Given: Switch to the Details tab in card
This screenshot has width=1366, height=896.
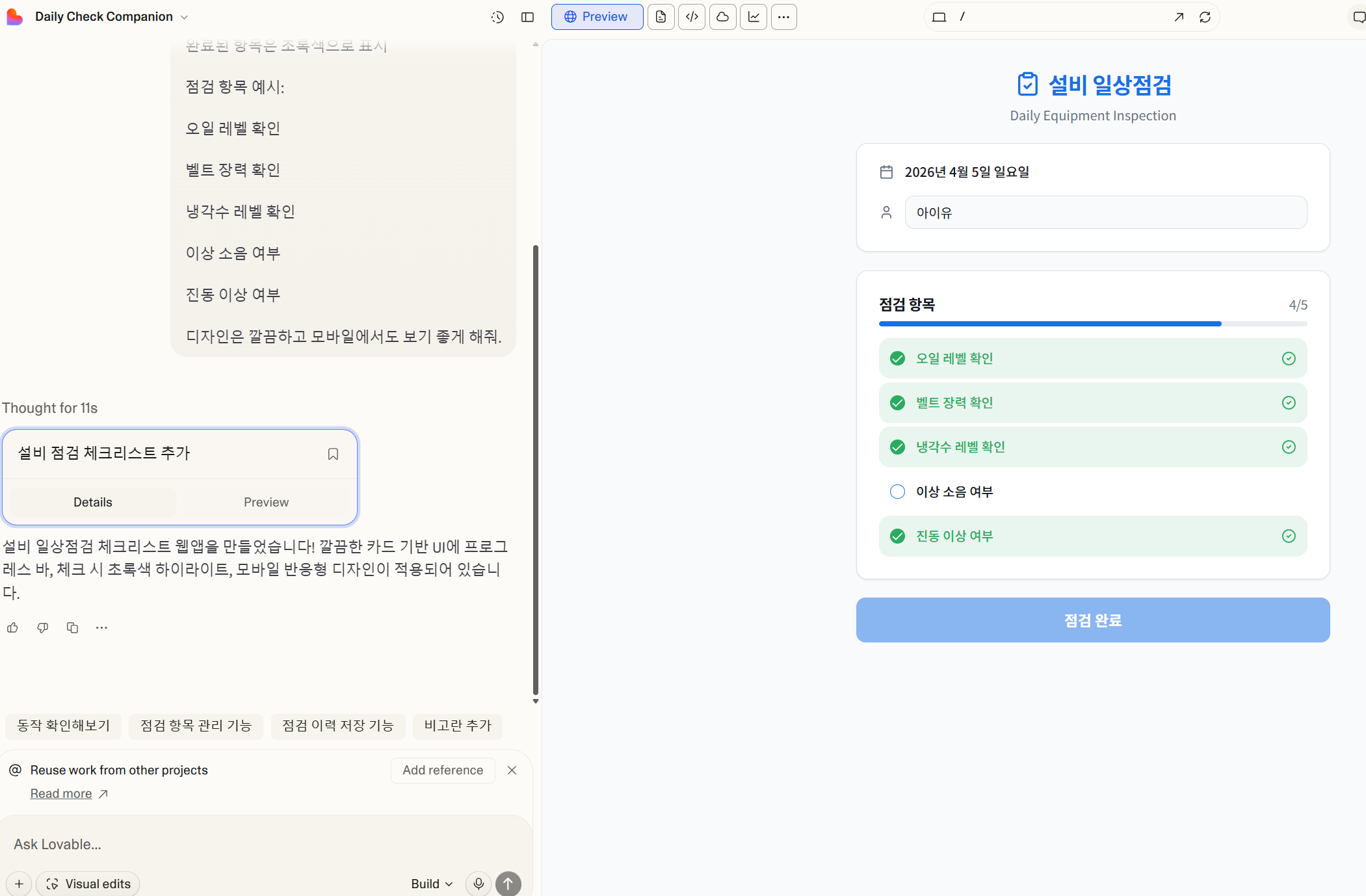Looking at the screenshot, I should pyautogui.click(x=93, y=502).
